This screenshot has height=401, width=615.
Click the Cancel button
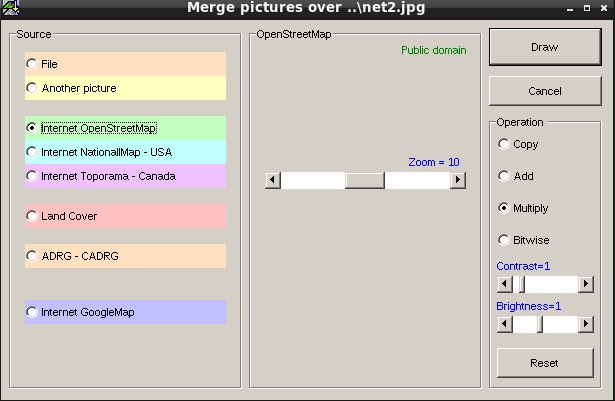(x=545, y=91)
